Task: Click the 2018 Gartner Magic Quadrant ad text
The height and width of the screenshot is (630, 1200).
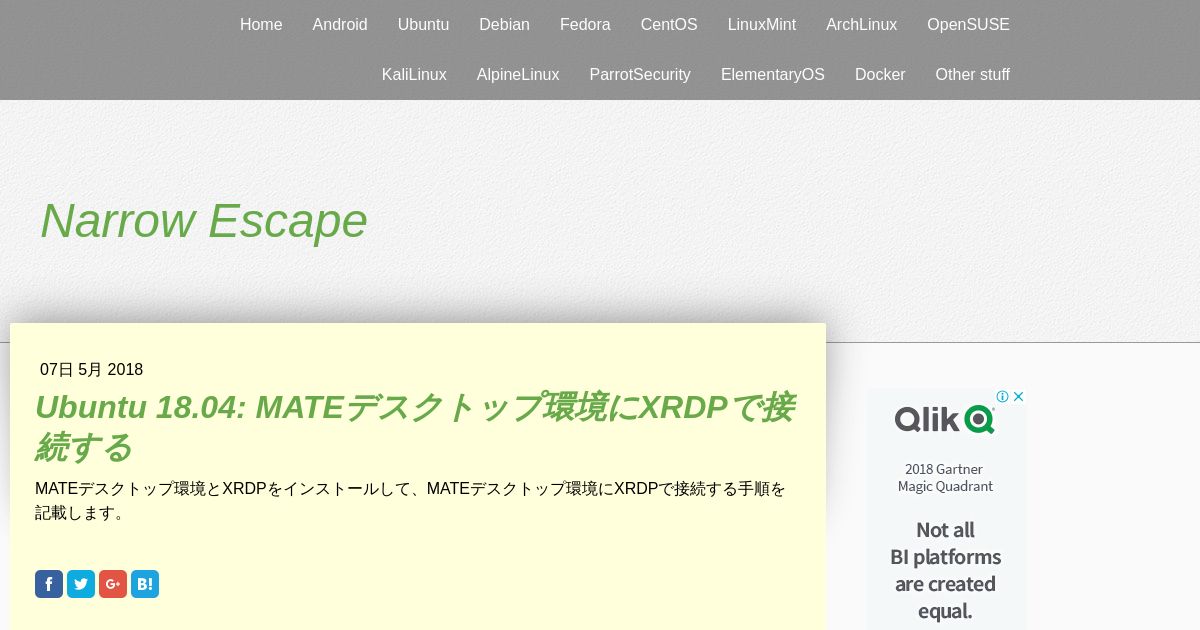Action: (945, 478)
